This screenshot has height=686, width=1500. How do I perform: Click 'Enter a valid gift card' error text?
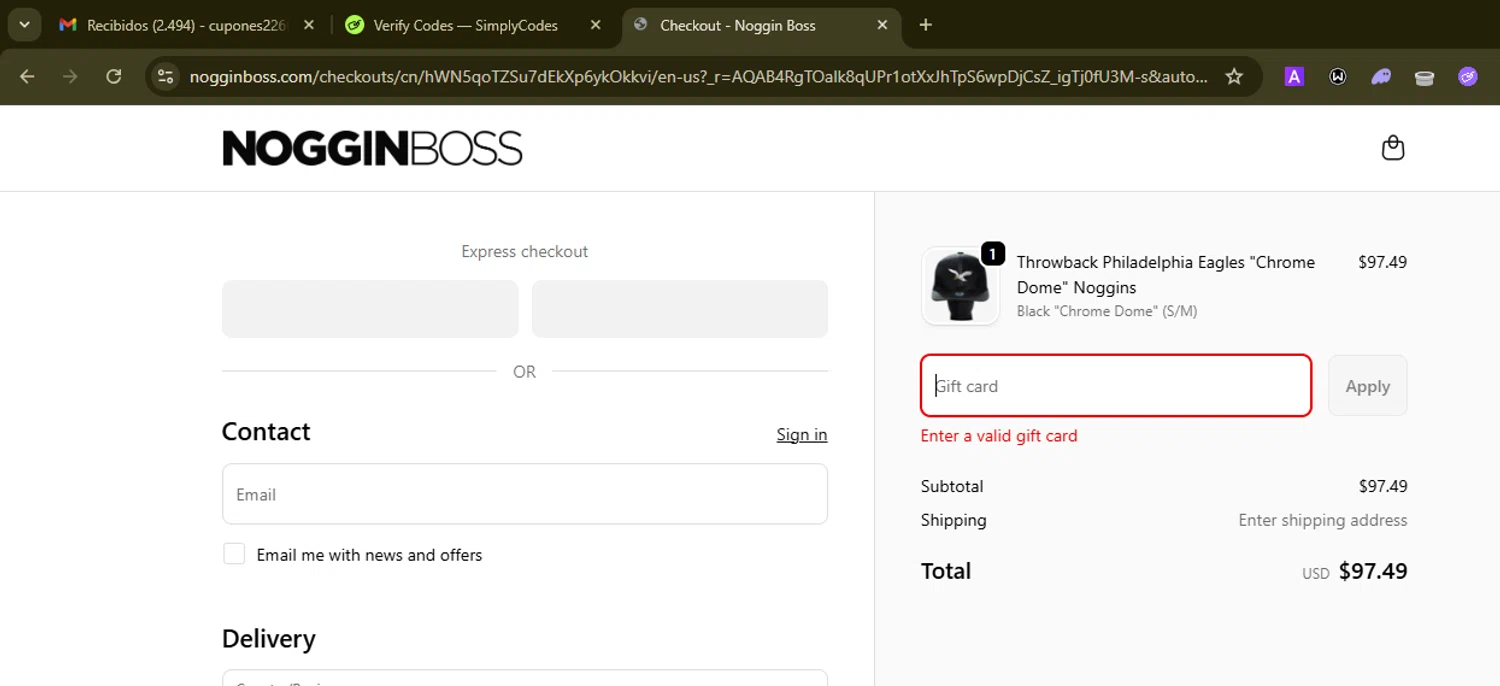[999, 436]
